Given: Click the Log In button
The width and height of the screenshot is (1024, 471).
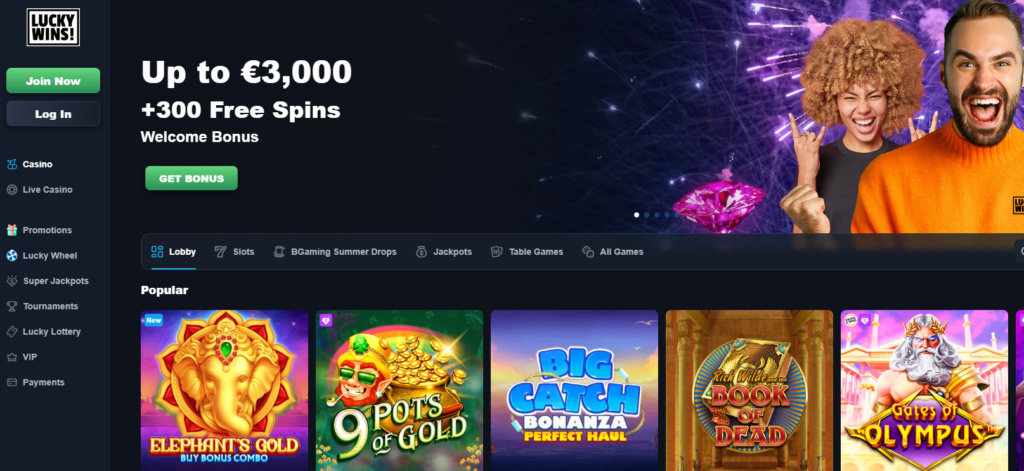Looking at the screenshot, I should pos(53,114).
